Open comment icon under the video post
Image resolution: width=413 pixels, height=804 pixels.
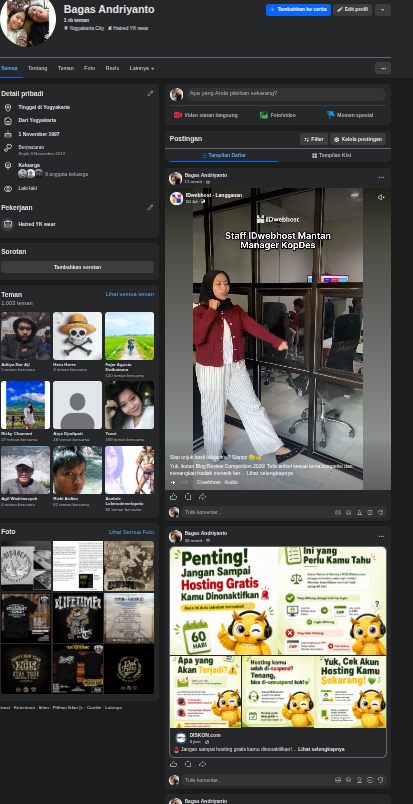pyautogui.click(x=188, y=496)
